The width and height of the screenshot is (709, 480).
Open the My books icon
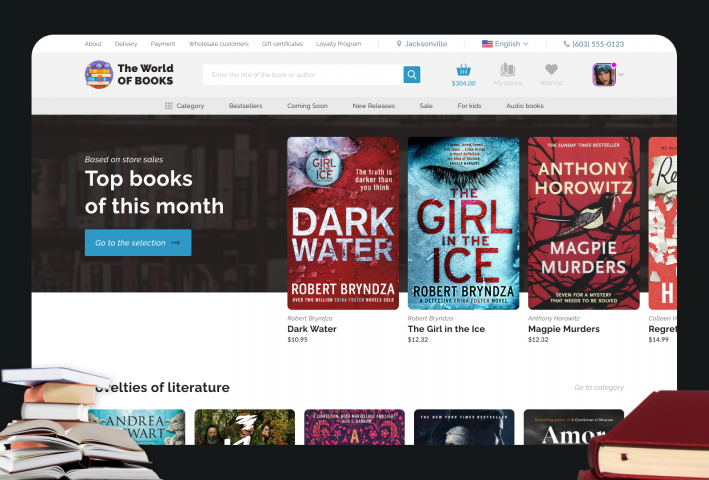[x=507, y=70]
